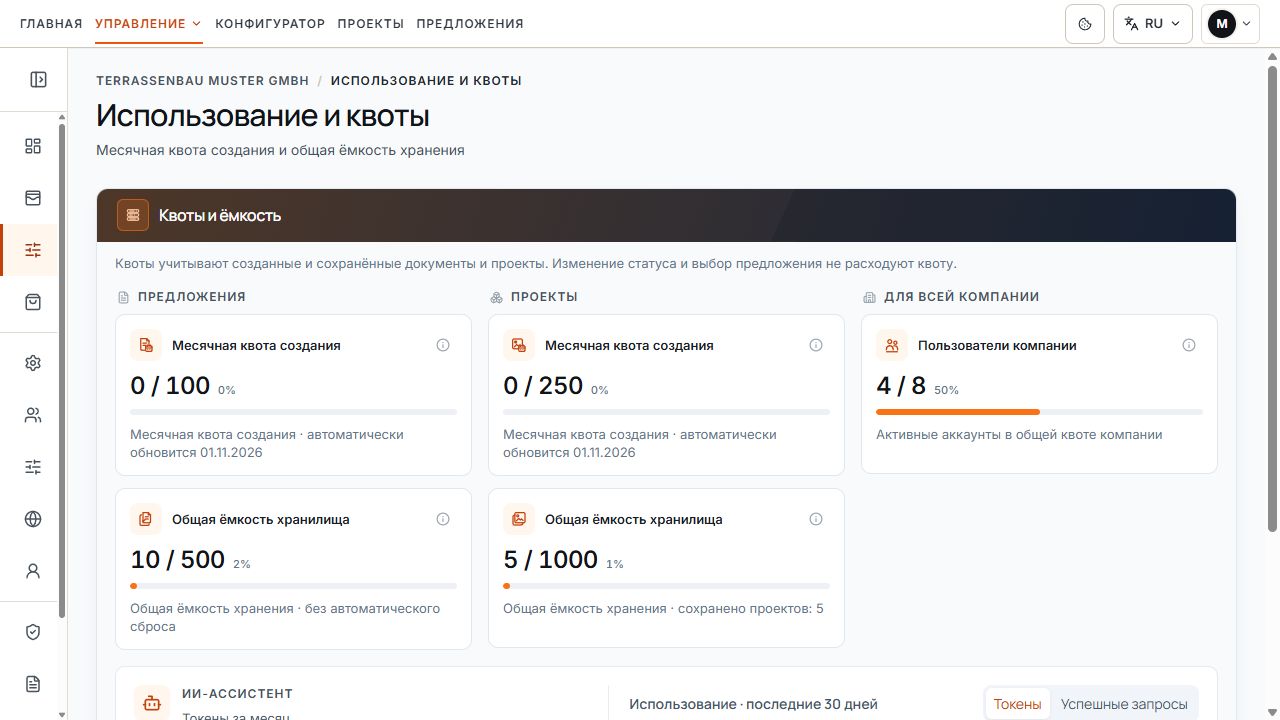1280x720 pixels.
Task: Switch to the Токены tab
Action: tap(1018, 704)
